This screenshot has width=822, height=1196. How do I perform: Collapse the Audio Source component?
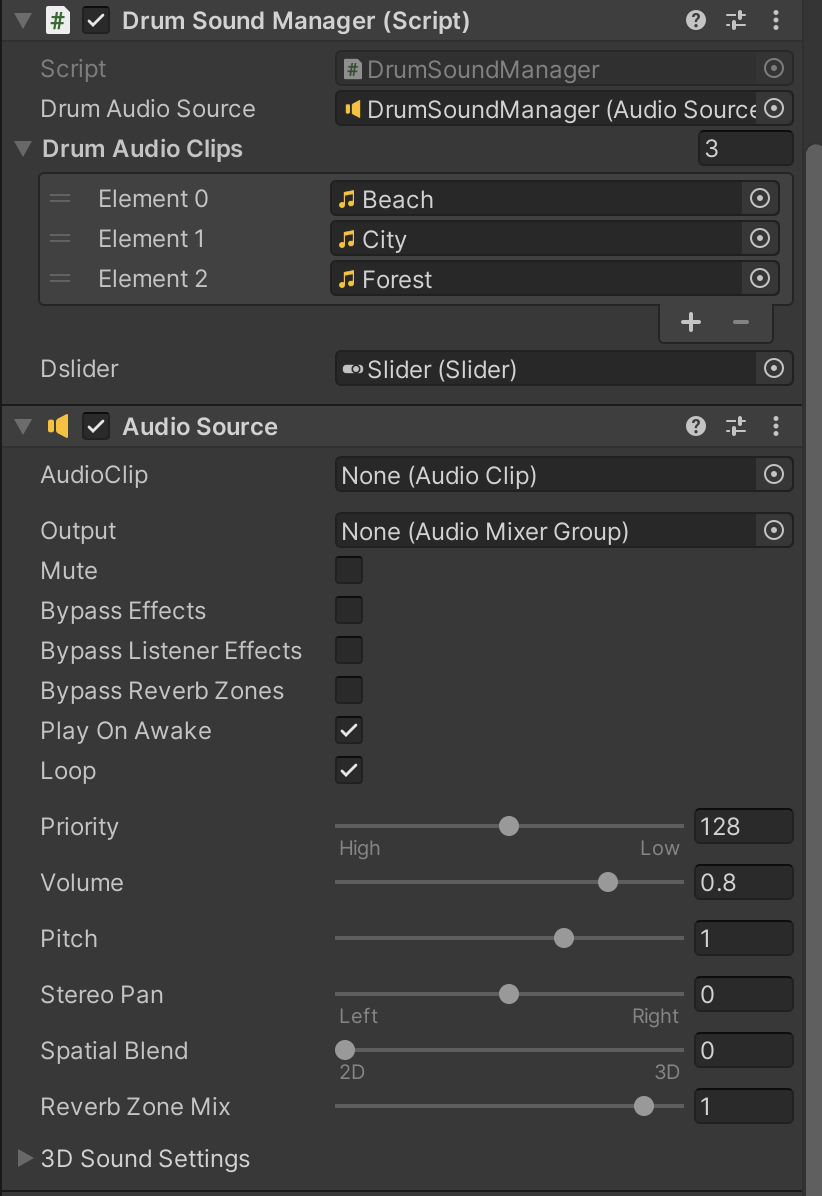point(23,427)
